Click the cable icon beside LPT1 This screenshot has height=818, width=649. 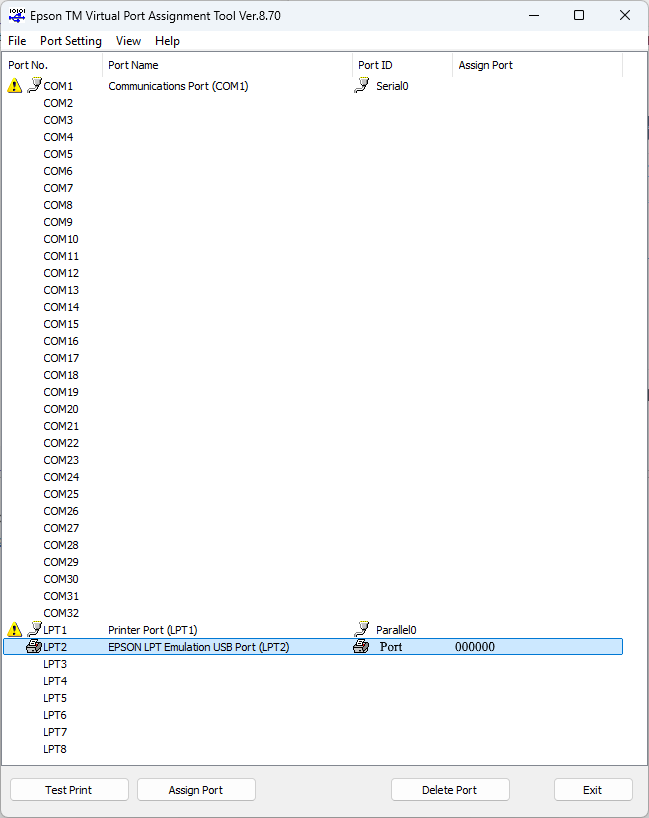34,629
